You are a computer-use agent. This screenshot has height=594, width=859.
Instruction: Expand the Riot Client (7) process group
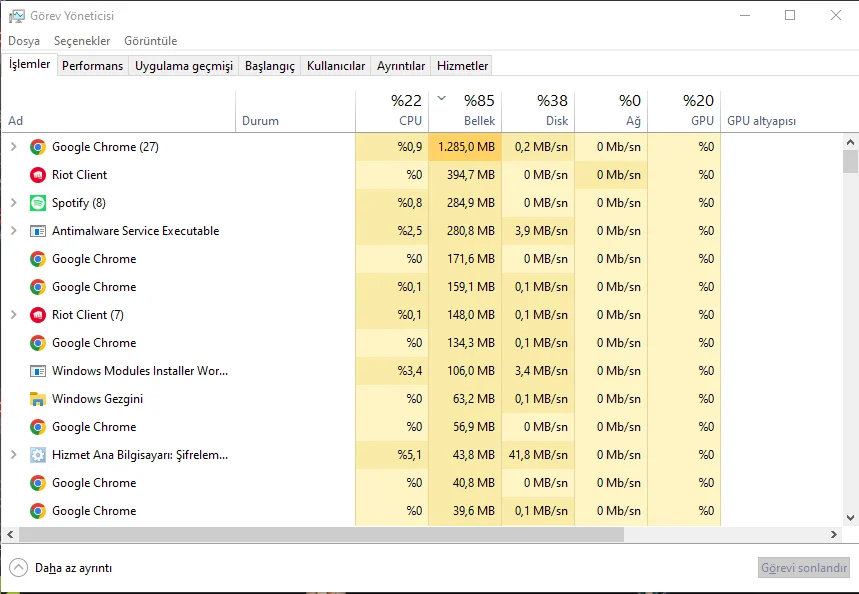pyautogui.click(x=13, y=315)
